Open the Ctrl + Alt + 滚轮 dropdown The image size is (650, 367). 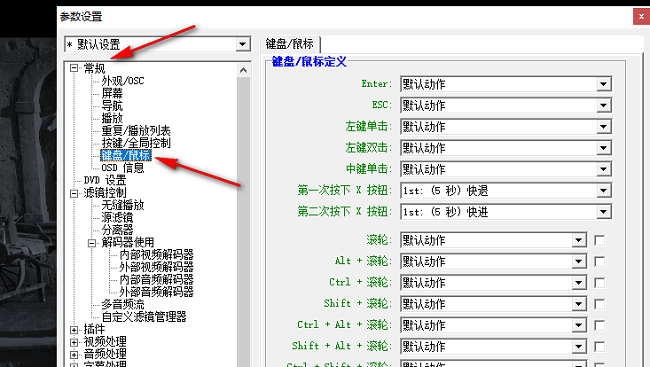point(579,326)
